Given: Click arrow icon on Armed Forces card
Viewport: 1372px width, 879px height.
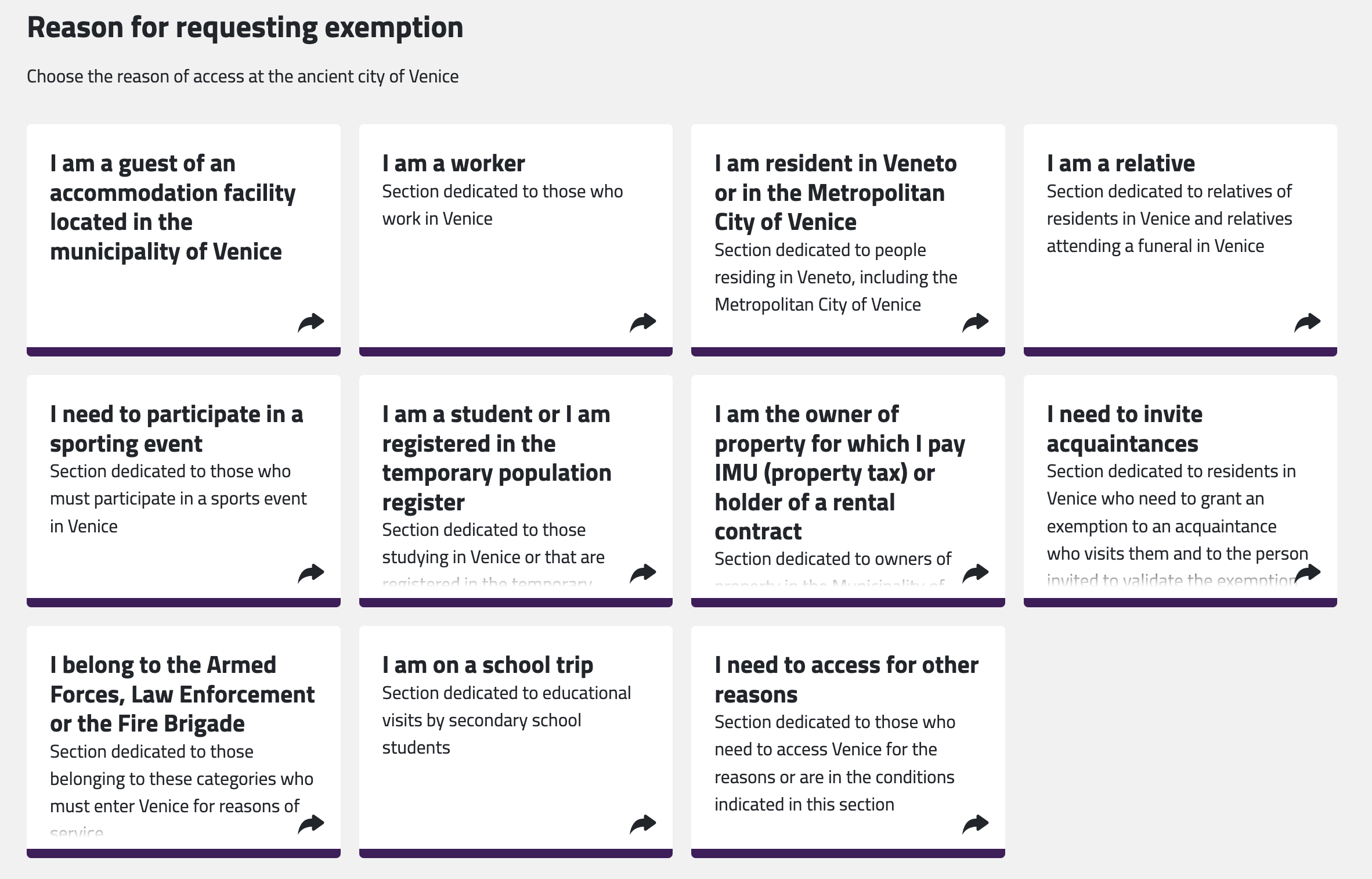Looking at the screenshot, I should (311, 824).
